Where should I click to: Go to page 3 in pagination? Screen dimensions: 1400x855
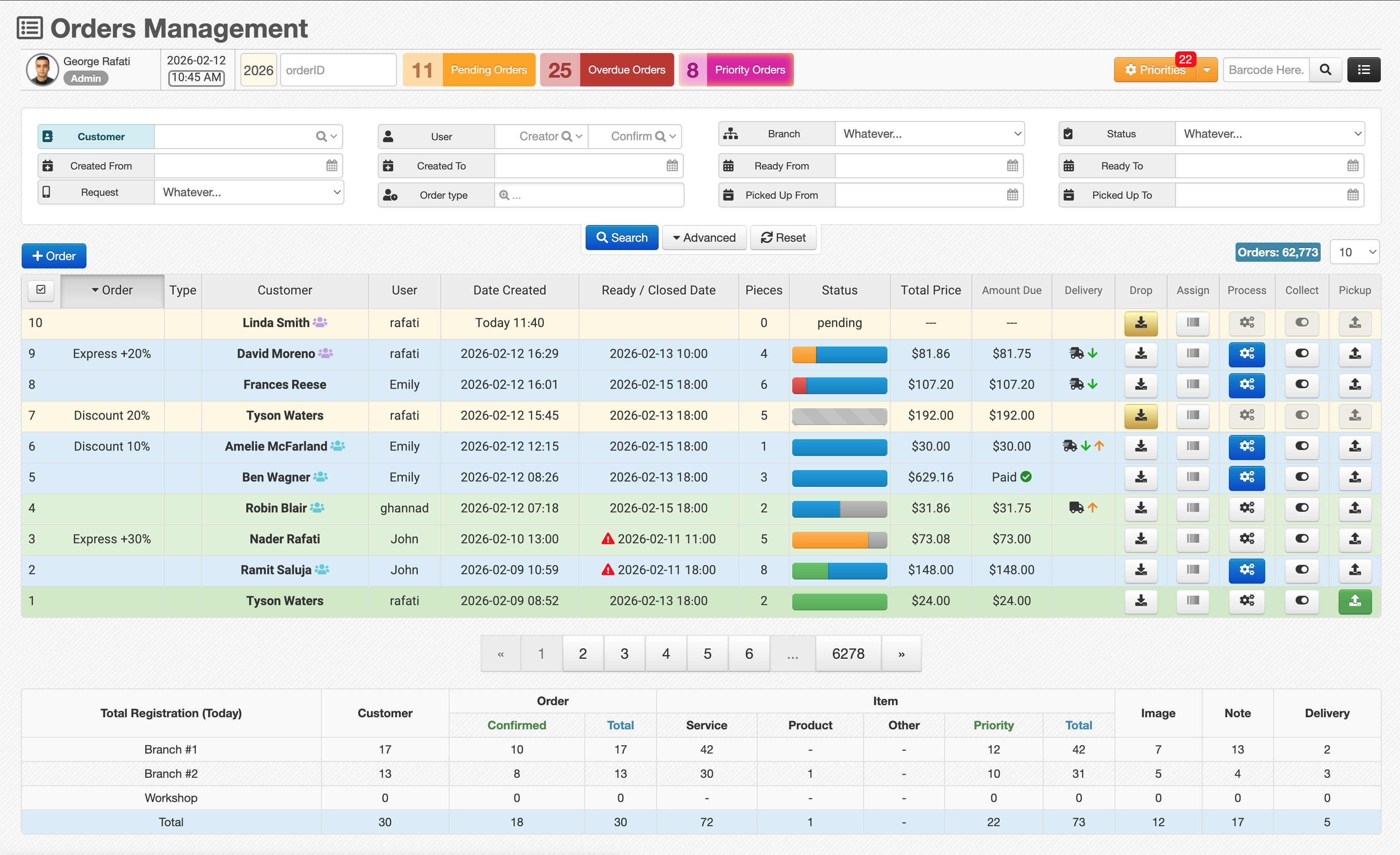coord(624,653)
